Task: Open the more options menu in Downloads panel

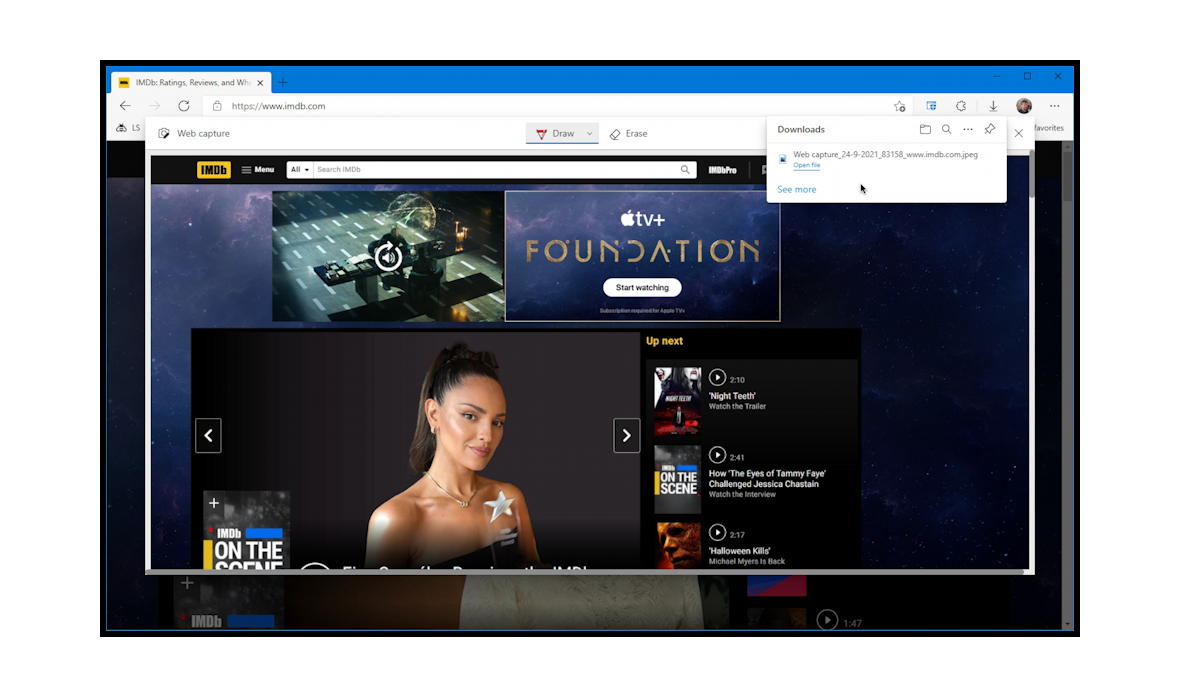Action: 968,129
